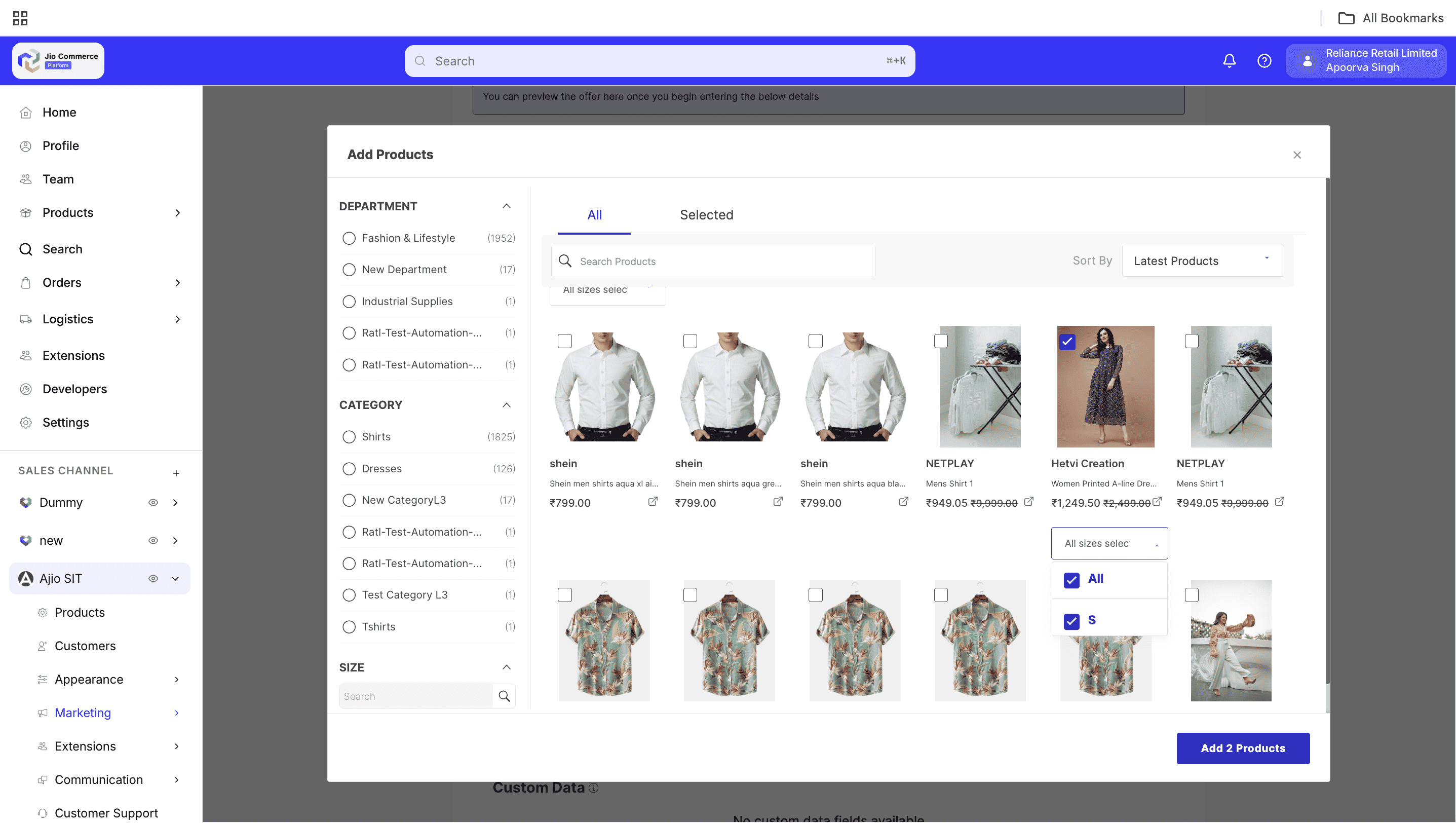The width and height of the screenshot is (1456, 823).
Task: Click the Search Products input field
Action: pos(712,260)
